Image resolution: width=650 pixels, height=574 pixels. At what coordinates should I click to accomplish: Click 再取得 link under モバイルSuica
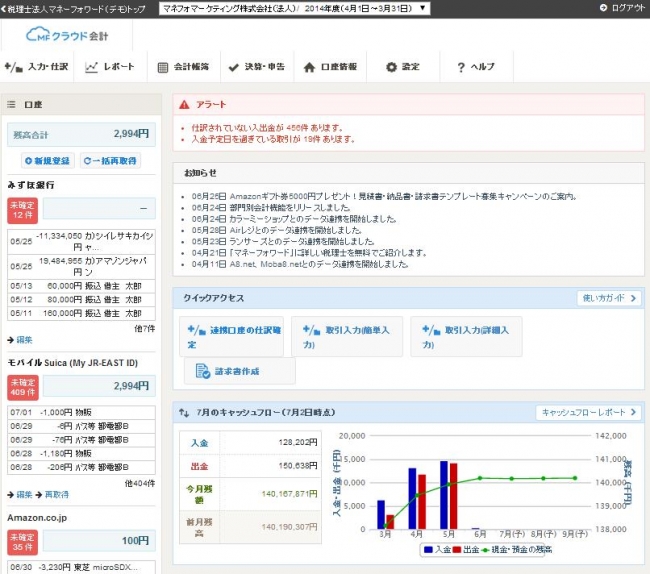pos(56,494)
